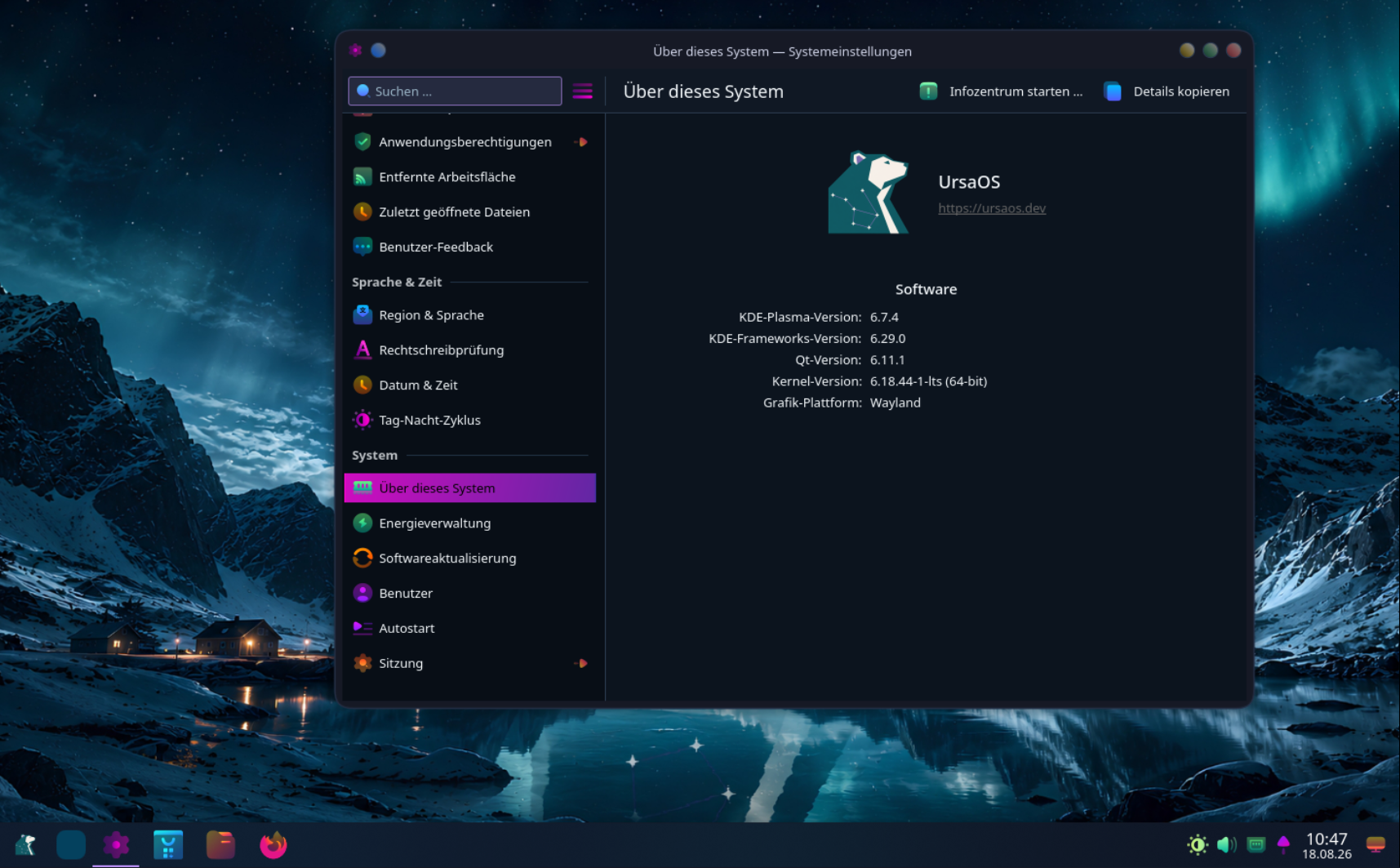The width and height of the screenshot is (1400, 868).
Task: Open the clock showing 10:47
Action: tap(1327, 846)
